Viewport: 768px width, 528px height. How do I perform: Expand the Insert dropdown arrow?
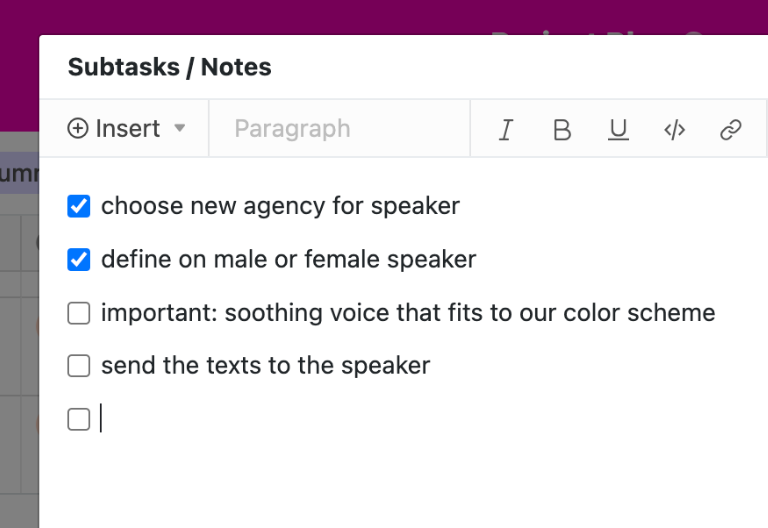180,128
